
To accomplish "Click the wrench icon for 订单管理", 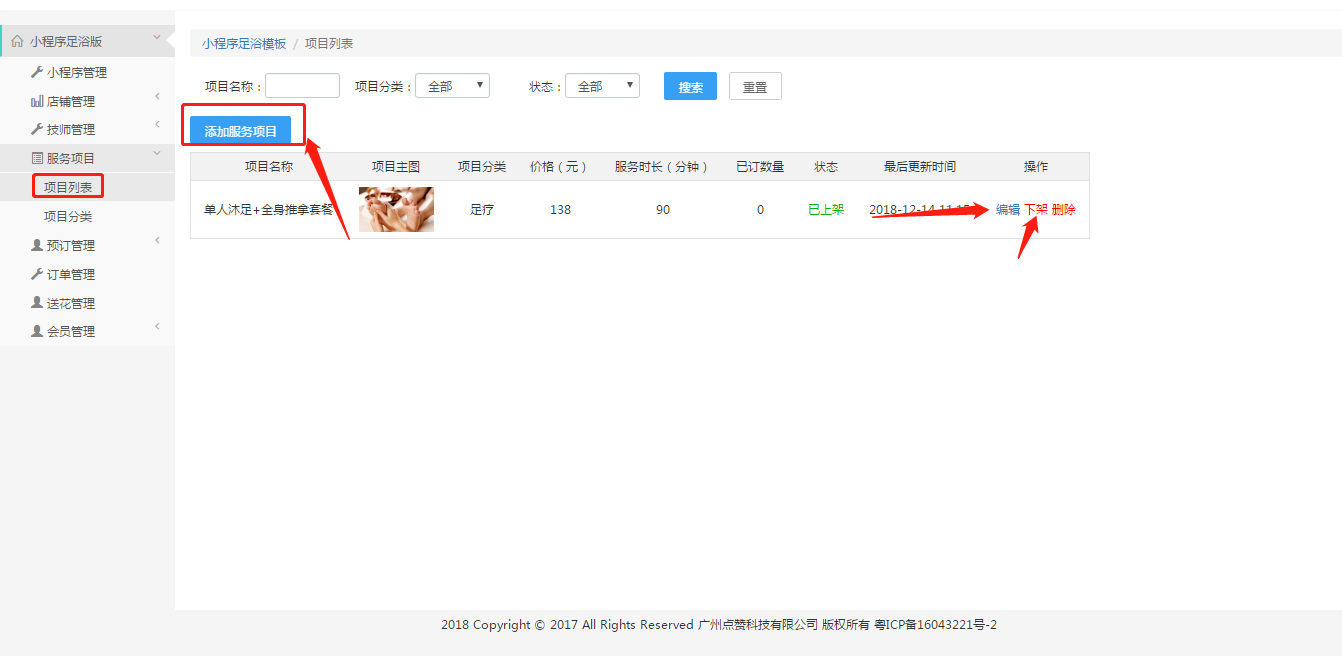I will click(x=37, y=274).
